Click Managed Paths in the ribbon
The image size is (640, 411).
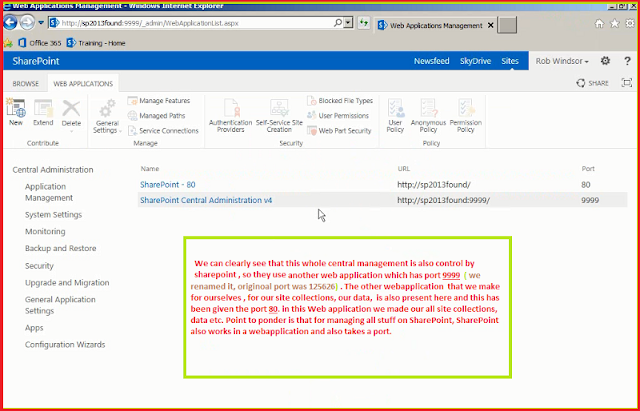click(156, 116)
